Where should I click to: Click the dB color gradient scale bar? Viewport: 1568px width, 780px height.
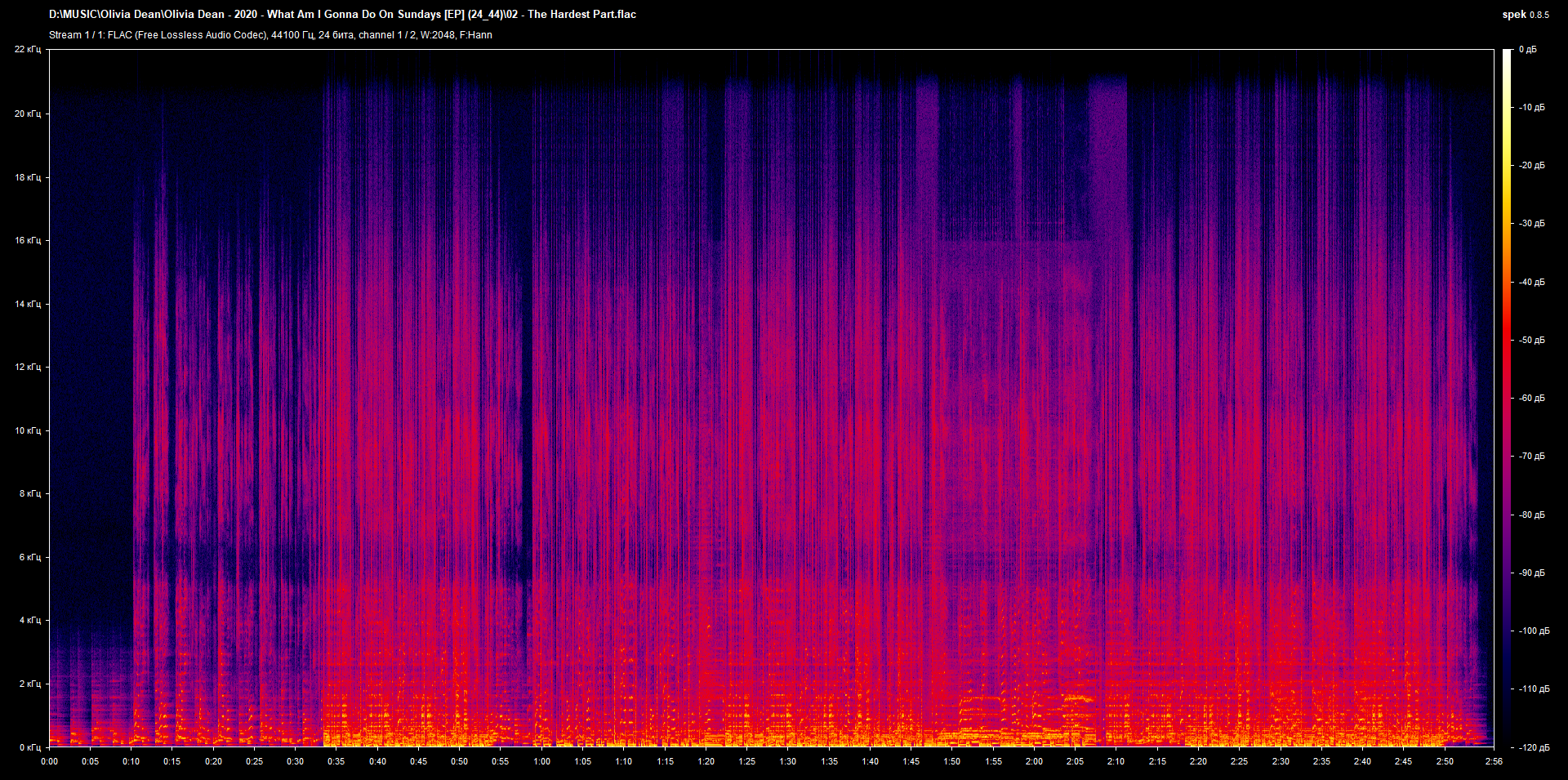point(1507,398)
